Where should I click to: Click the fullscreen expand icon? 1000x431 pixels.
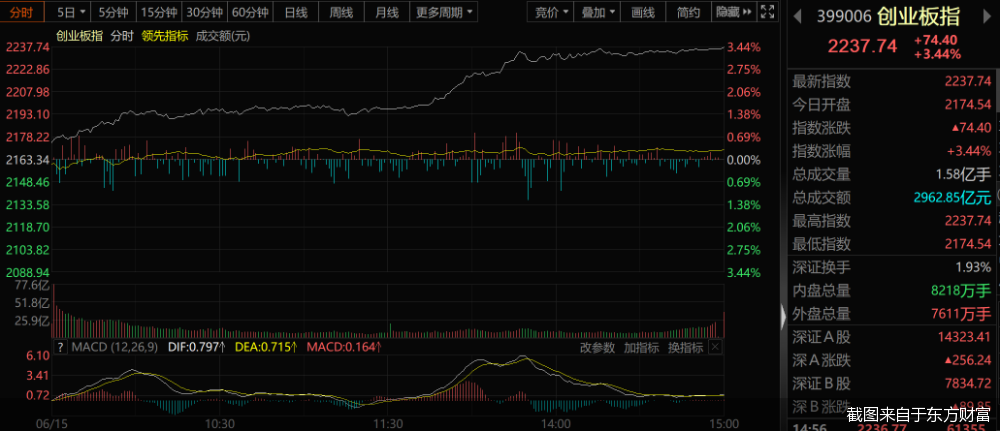tap(767, 13)
